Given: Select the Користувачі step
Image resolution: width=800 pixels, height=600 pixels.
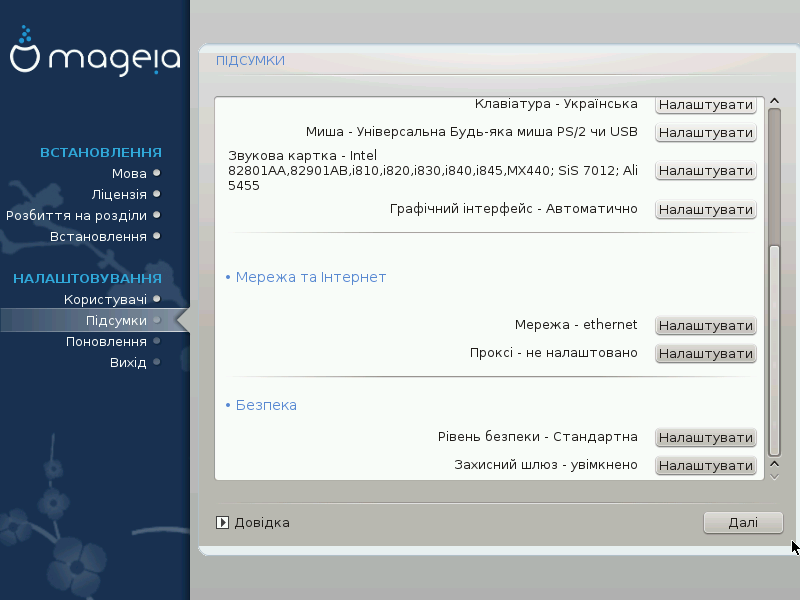Looking at the screenshot, I should tap(105, 299).
